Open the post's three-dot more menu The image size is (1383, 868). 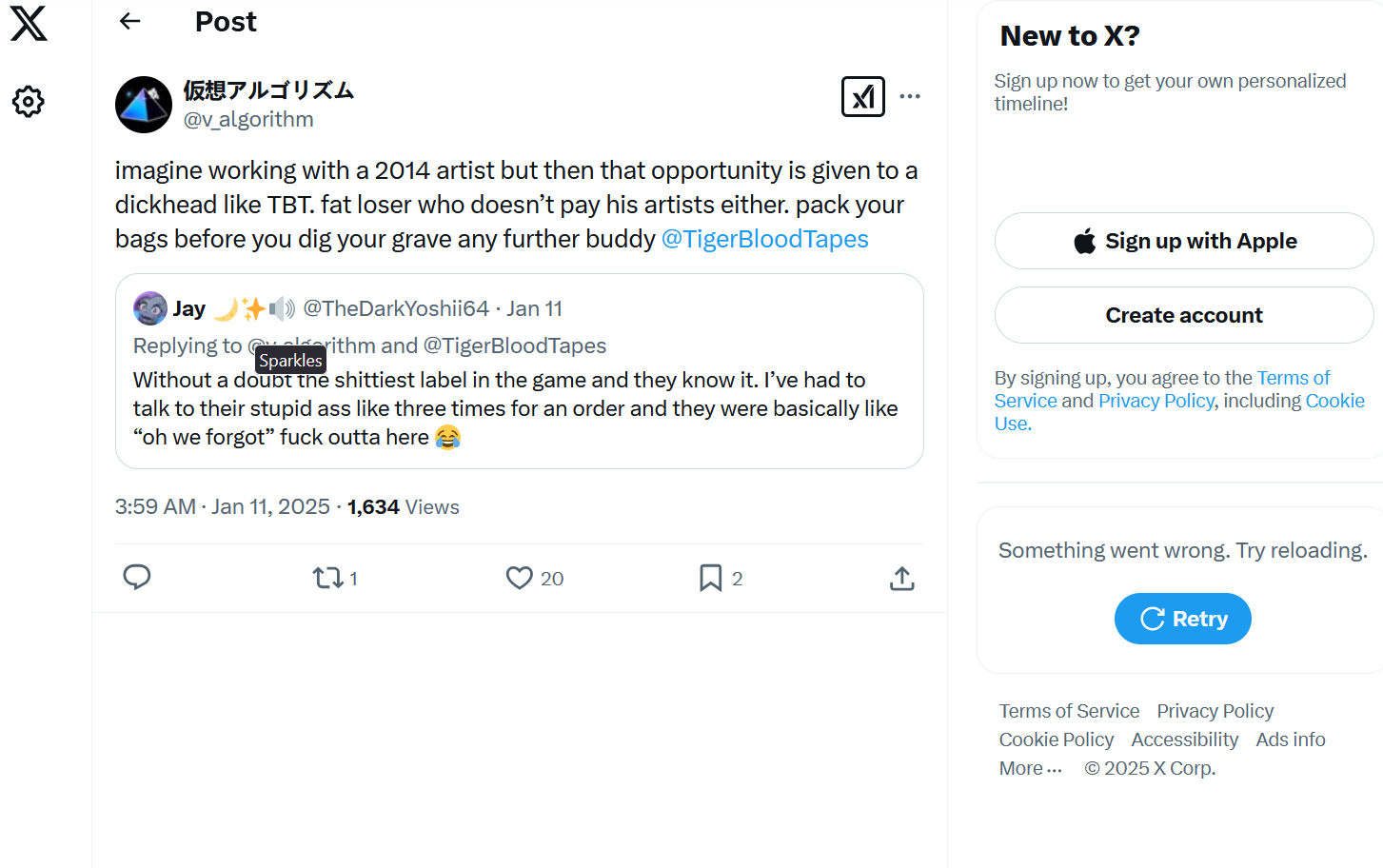point(910,96)
